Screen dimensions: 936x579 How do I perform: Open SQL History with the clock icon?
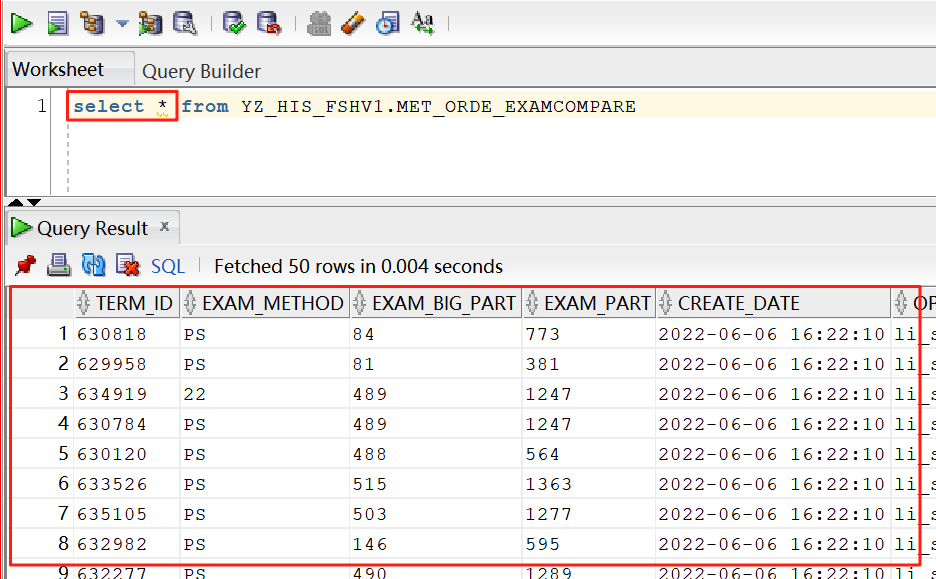387,22
